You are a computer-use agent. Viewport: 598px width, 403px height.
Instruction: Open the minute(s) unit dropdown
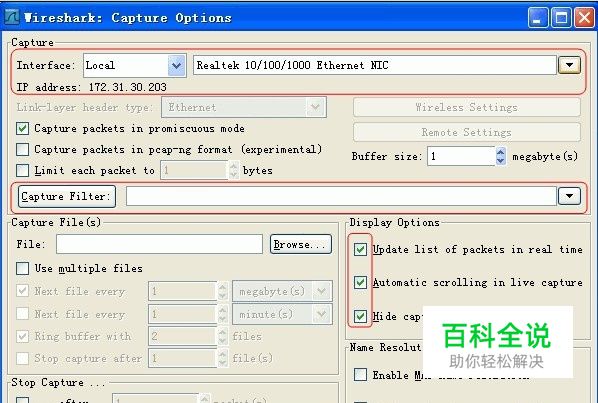pyautogui.click(x=282, y=315)
